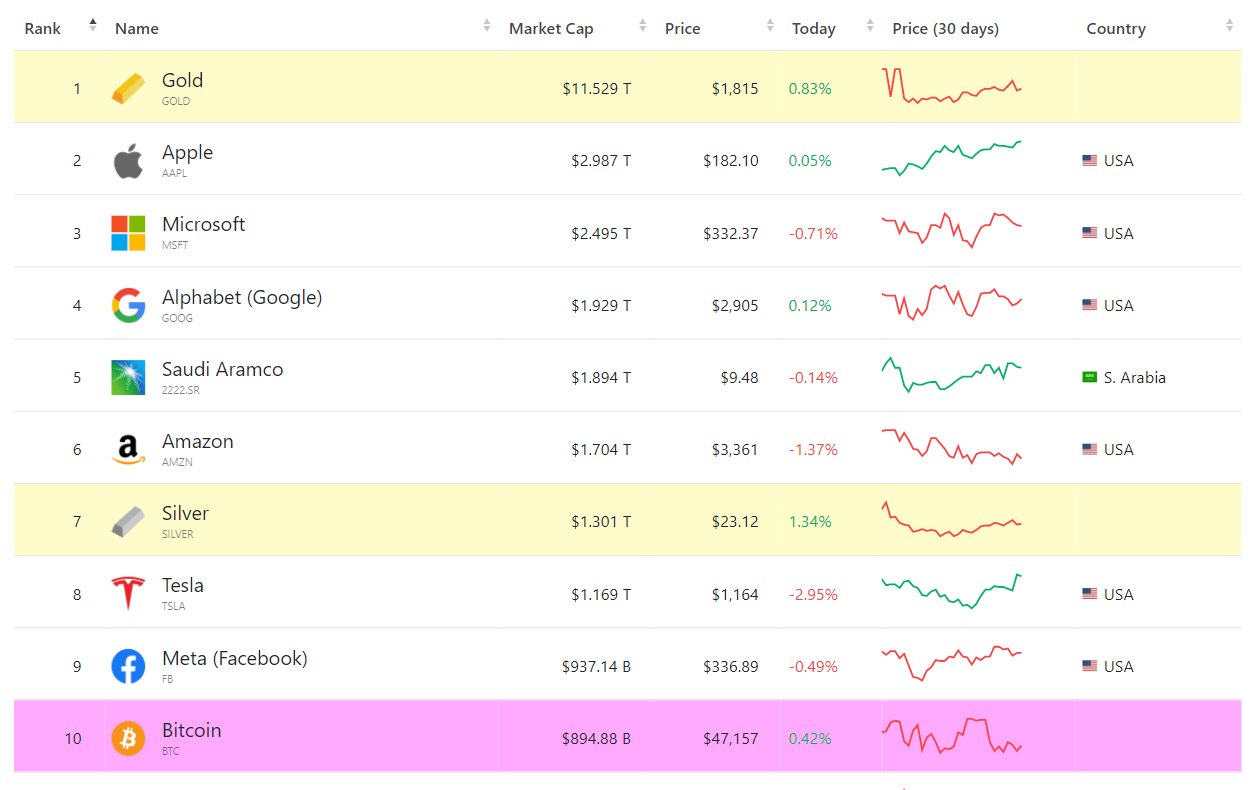Click the Saudi Arabia flag icon
This screenshot has height=790, width=1257.
point(1090,377)
